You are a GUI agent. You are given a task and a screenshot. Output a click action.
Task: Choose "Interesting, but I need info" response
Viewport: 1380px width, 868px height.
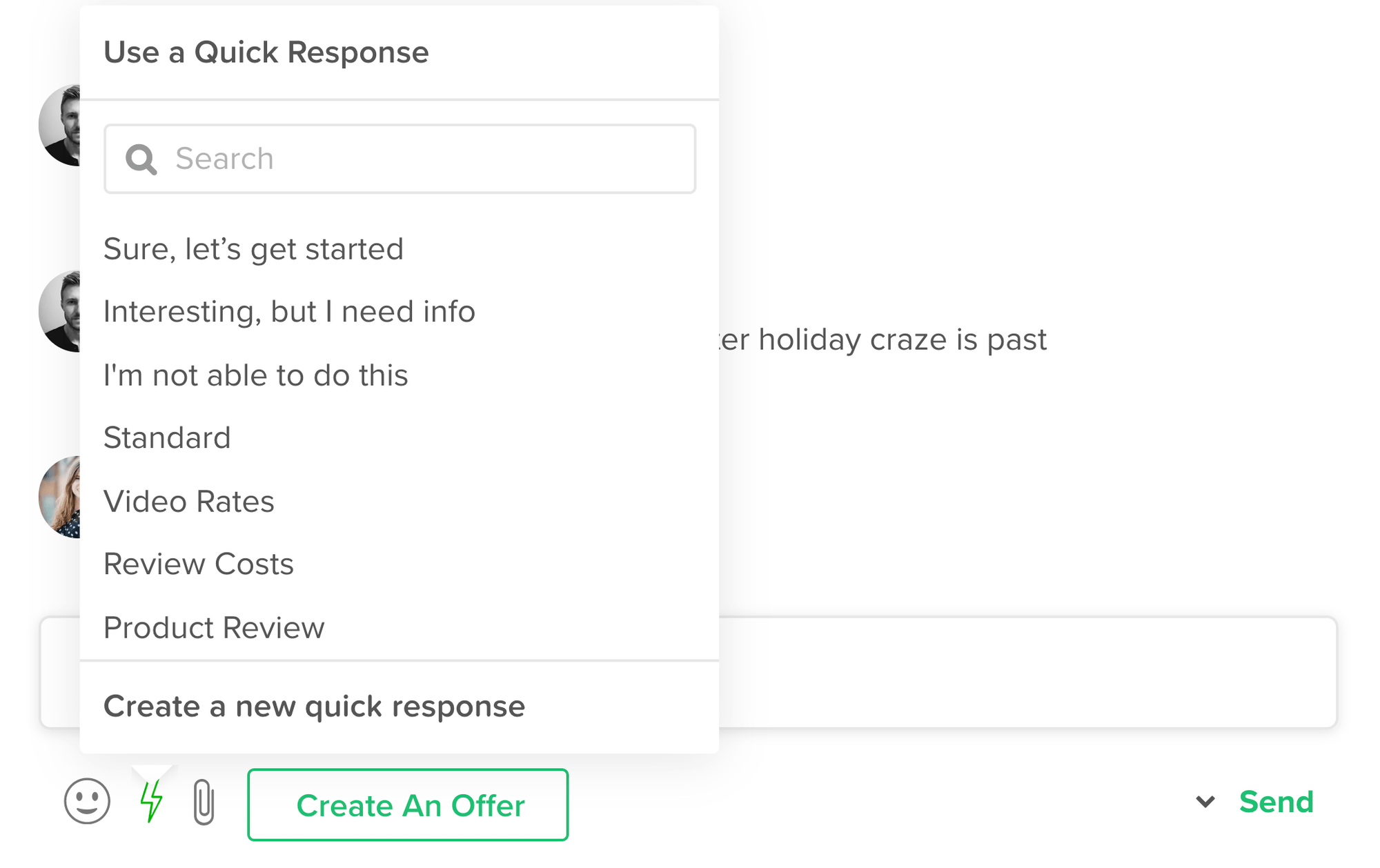click(289, 312)
